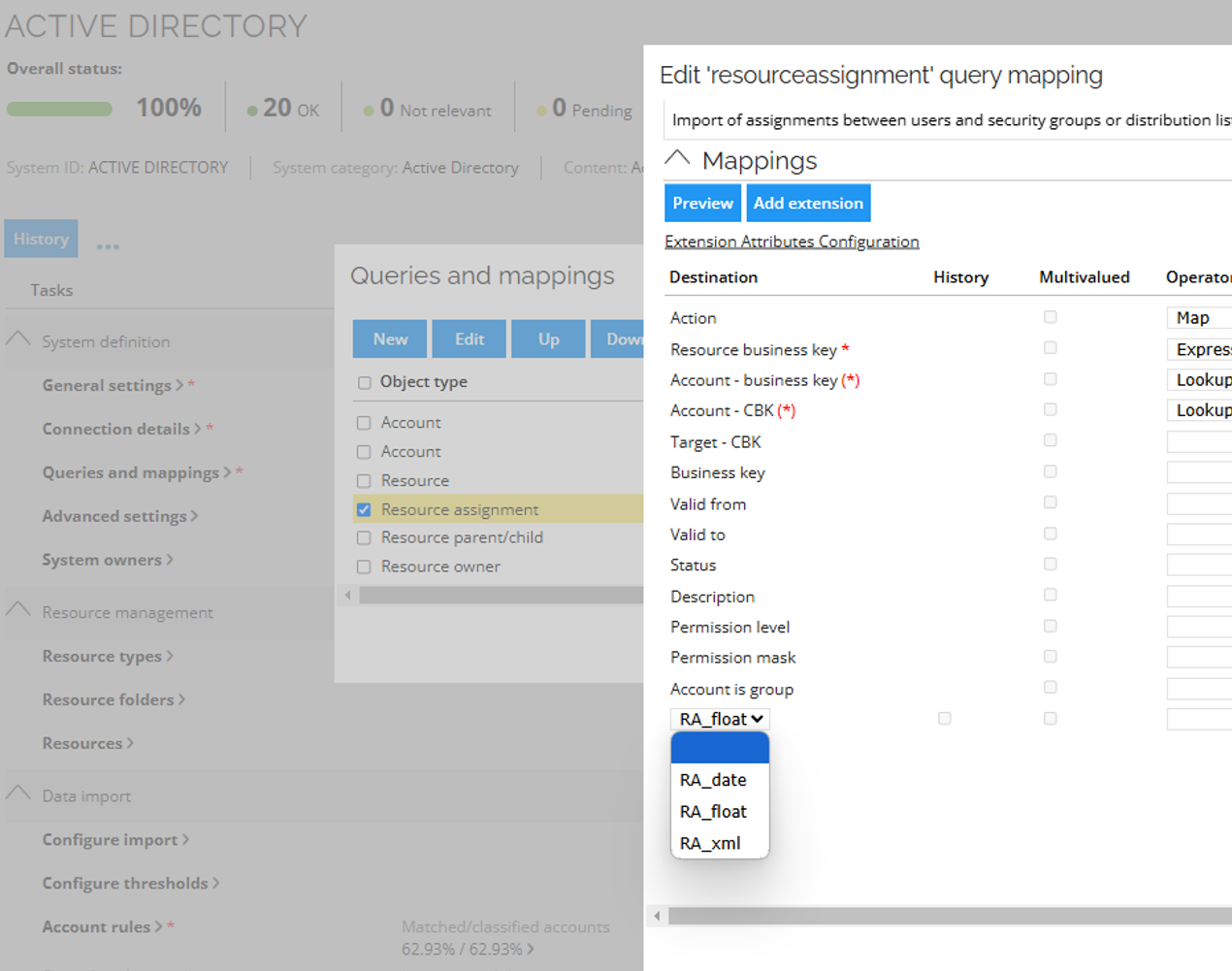Open the three-dots more tabs menu
Image resolution: width=1232 pixels, height=971 pixels.
[x=108, y=246]
